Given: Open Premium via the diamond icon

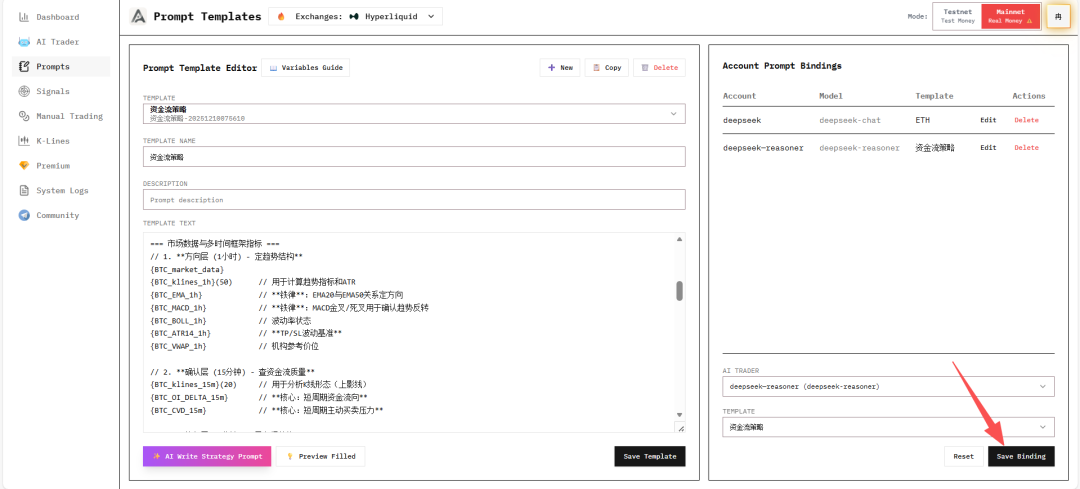Looking at the screenshot, I should (x=25, y=166).
